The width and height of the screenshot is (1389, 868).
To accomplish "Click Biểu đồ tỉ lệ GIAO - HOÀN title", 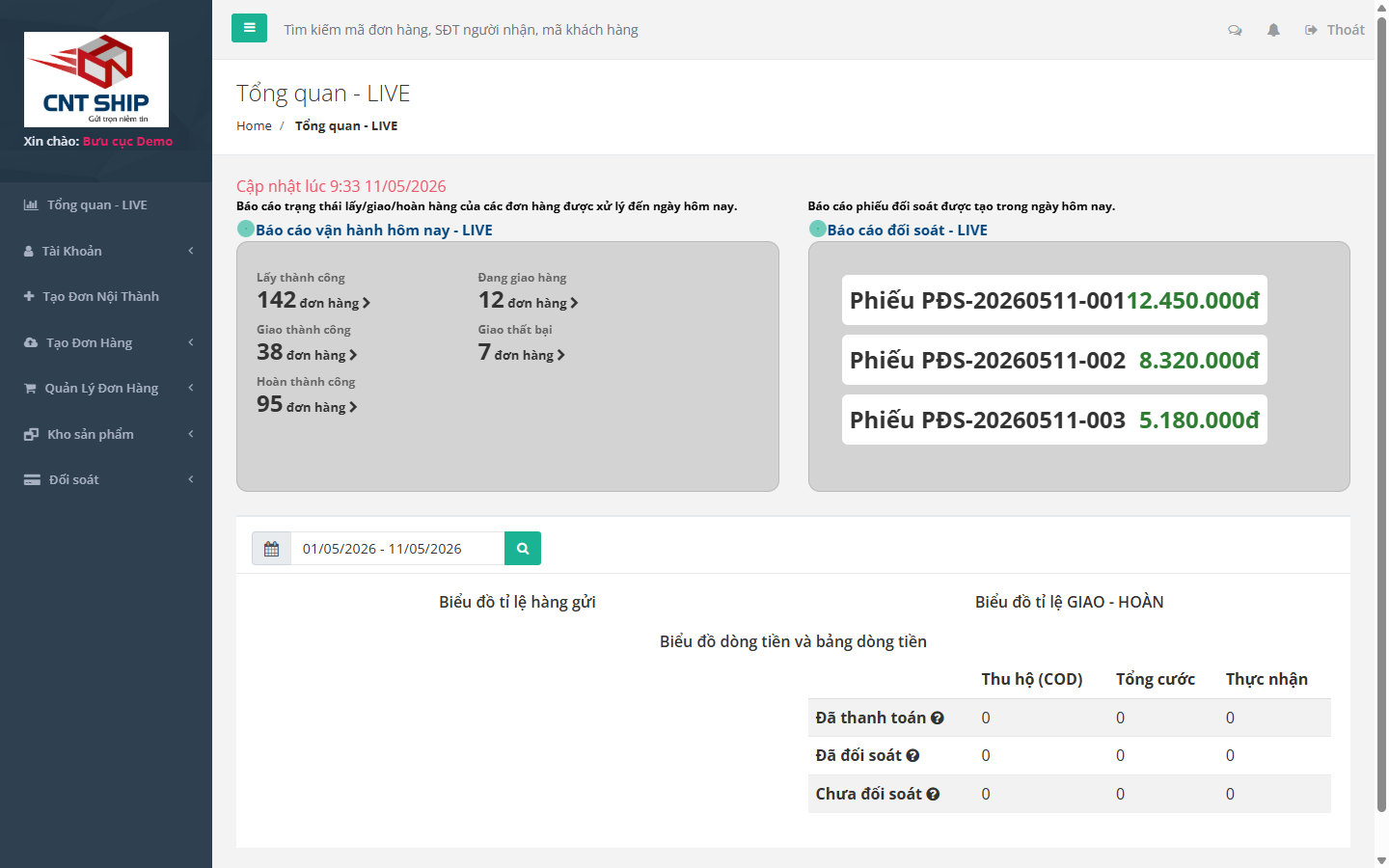I will click(1070, 602).
